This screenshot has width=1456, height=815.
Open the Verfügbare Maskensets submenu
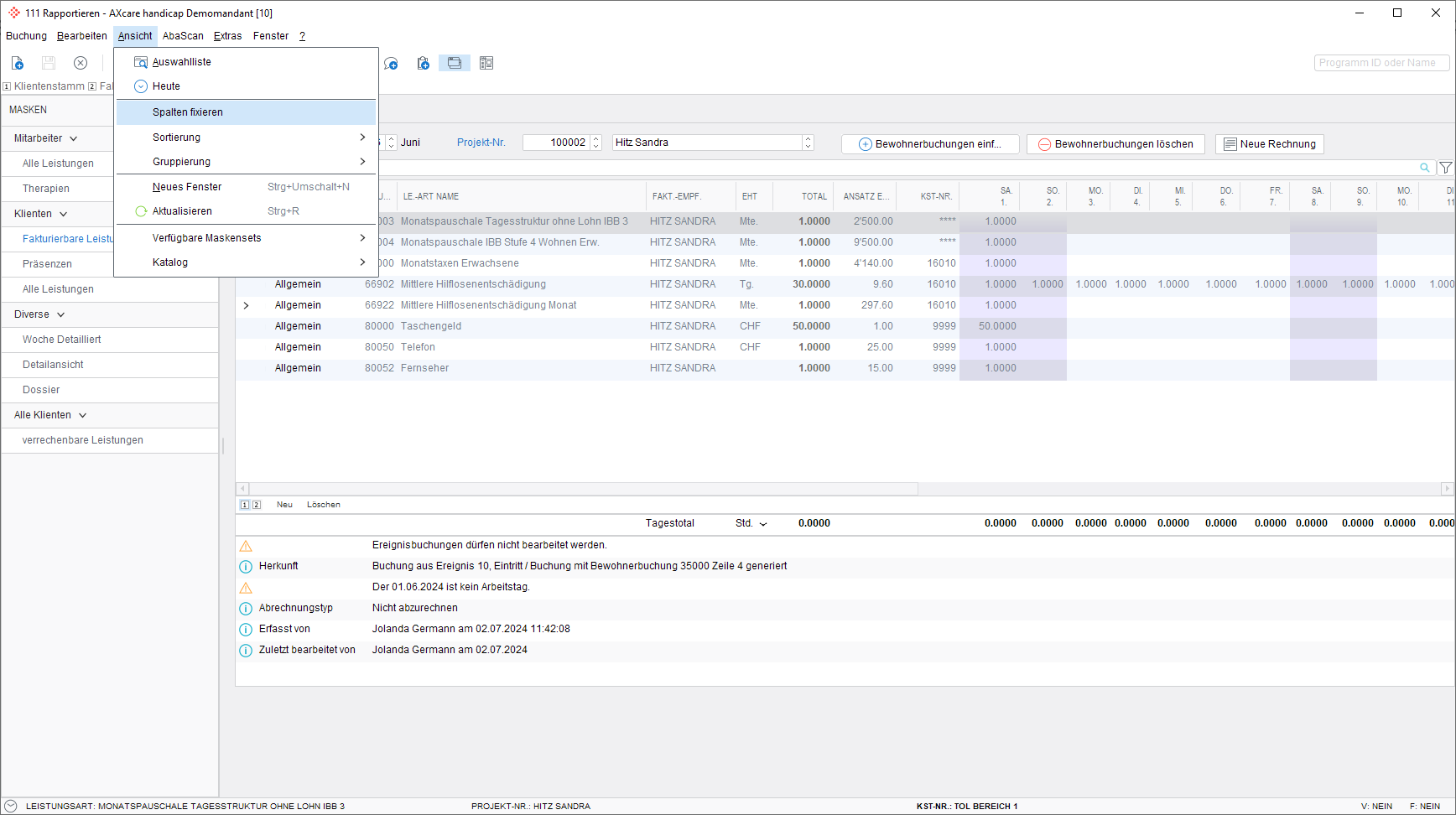(247, 238)
